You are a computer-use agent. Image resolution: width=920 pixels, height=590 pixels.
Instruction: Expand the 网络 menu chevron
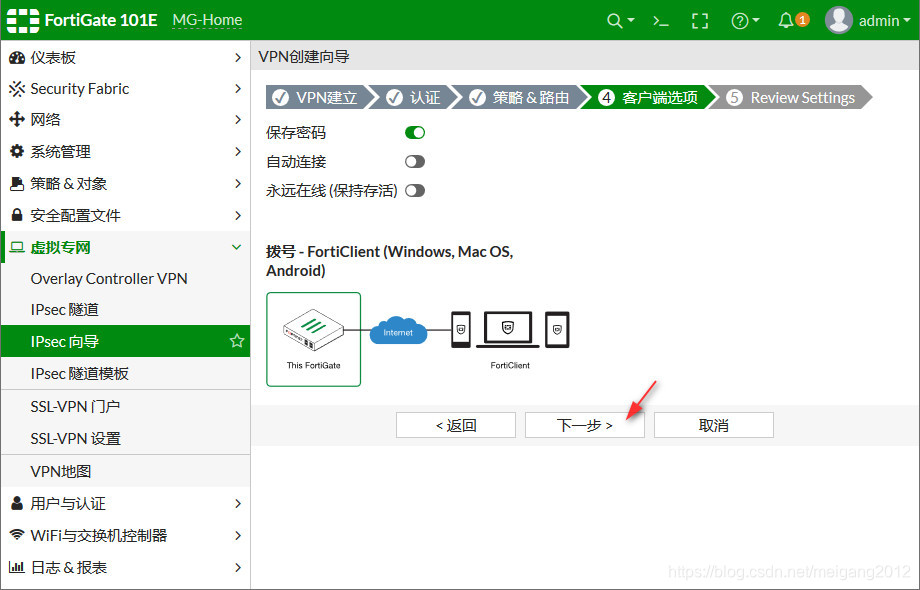click(238, 120)
